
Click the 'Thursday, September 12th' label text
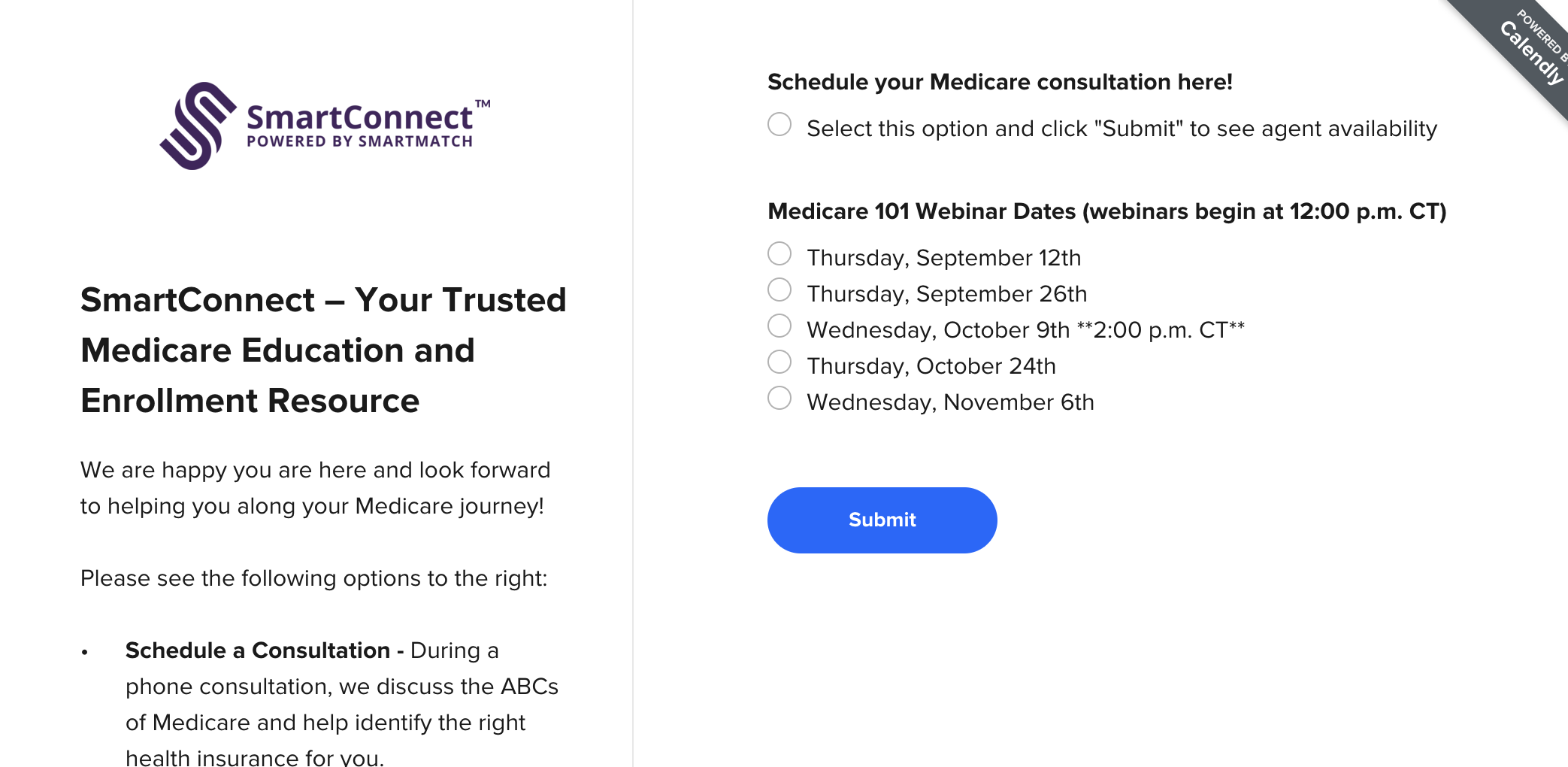coord(943,258)
